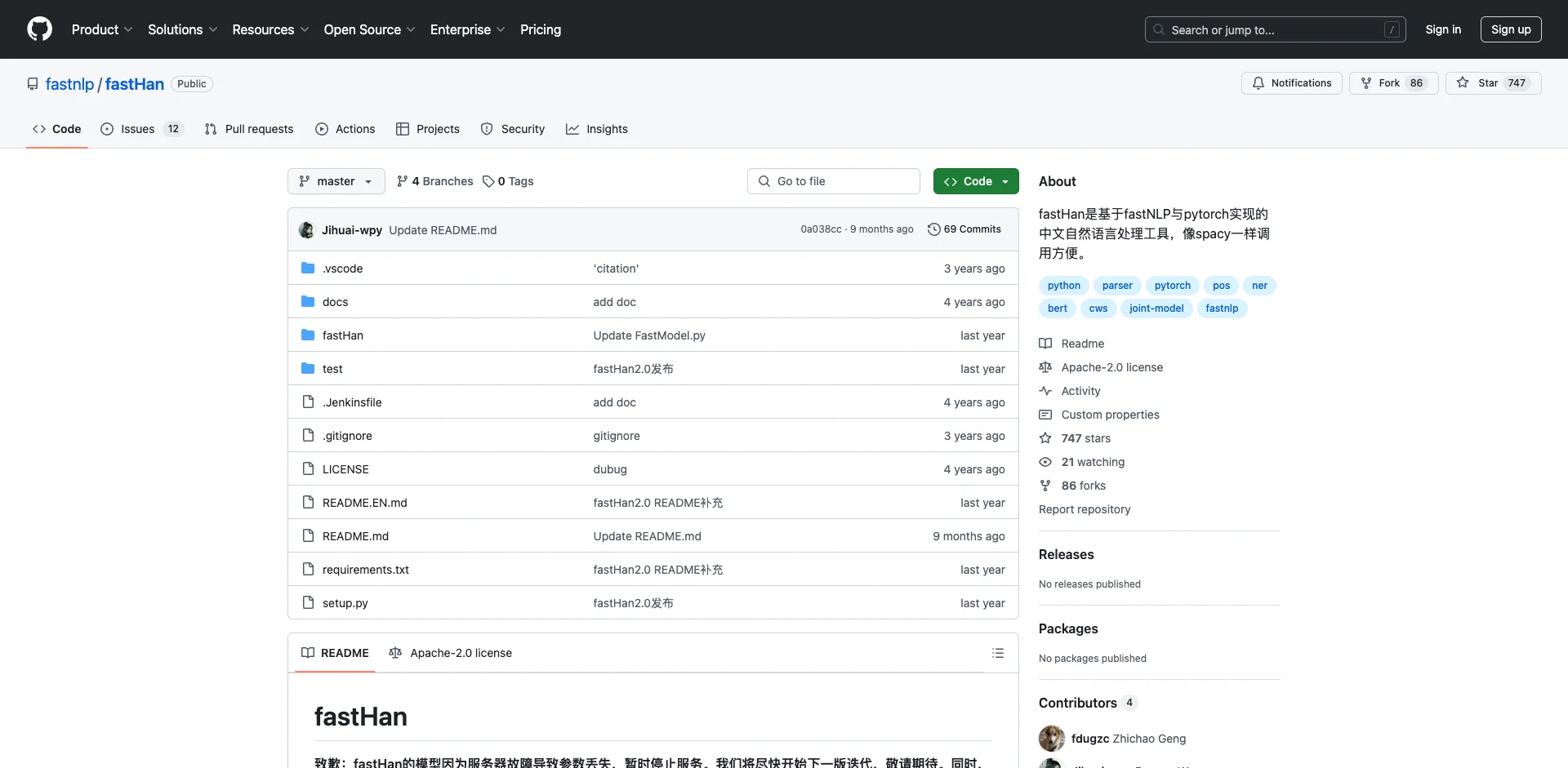The height and width of the screenshot is (768, 1568).
Task: Click the Search or jump to field
Action: [x=1276, y=29]
